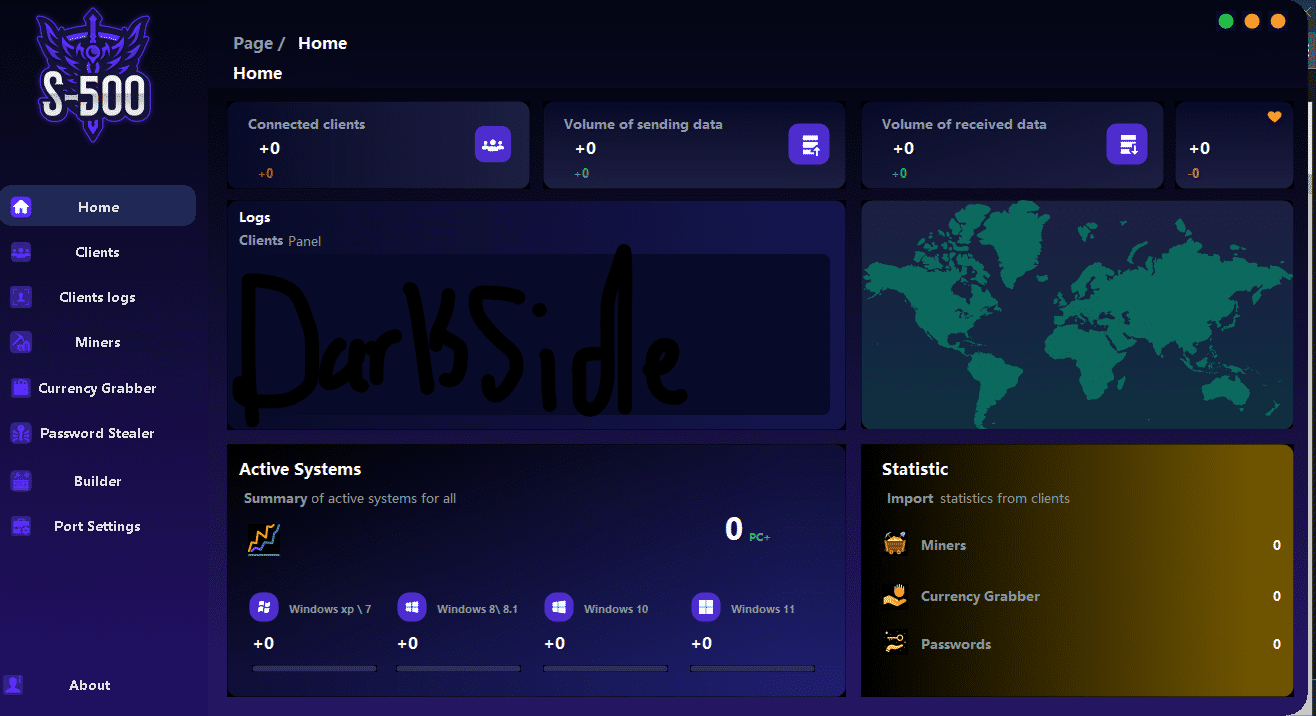Click the Windows 11 label
The height and width of the screenshot is (716, 1316).
[x=762, y=609]
